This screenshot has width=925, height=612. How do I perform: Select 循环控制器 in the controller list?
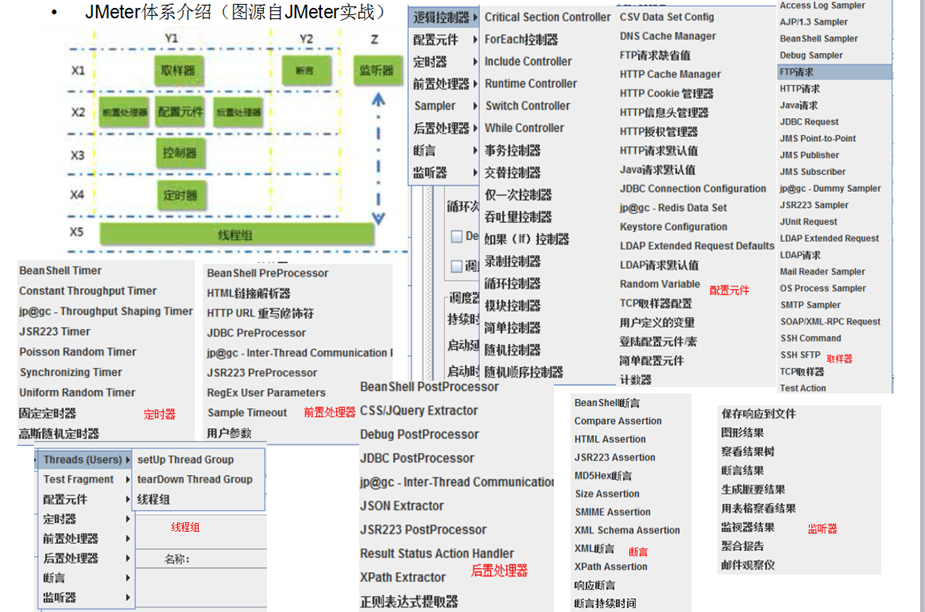point(512,283)
